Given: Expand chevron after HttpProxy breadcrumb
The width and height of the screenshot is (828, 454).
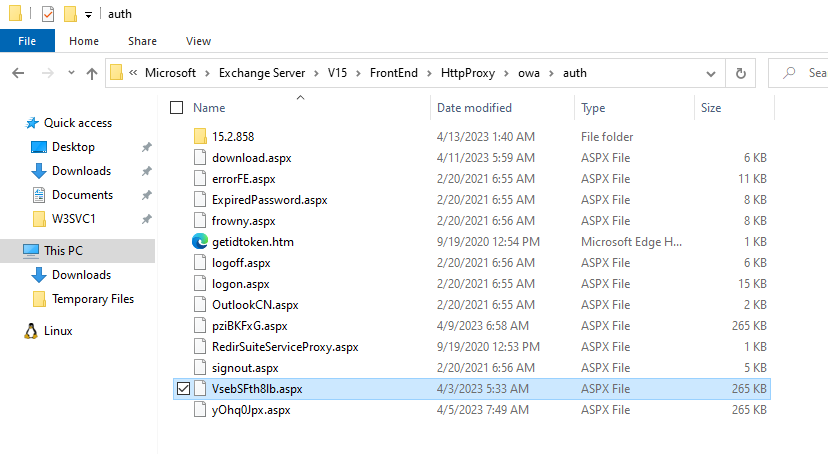Looking at the screenshot, I should tap(506, 73).
